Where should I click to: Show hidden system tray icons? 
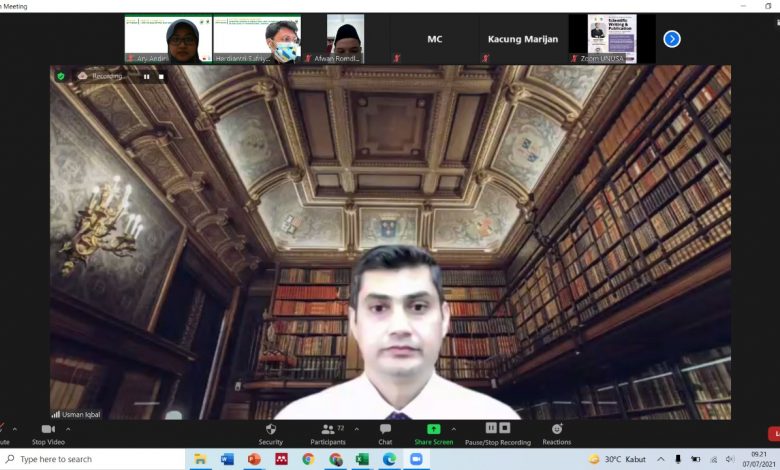point(660,459)
